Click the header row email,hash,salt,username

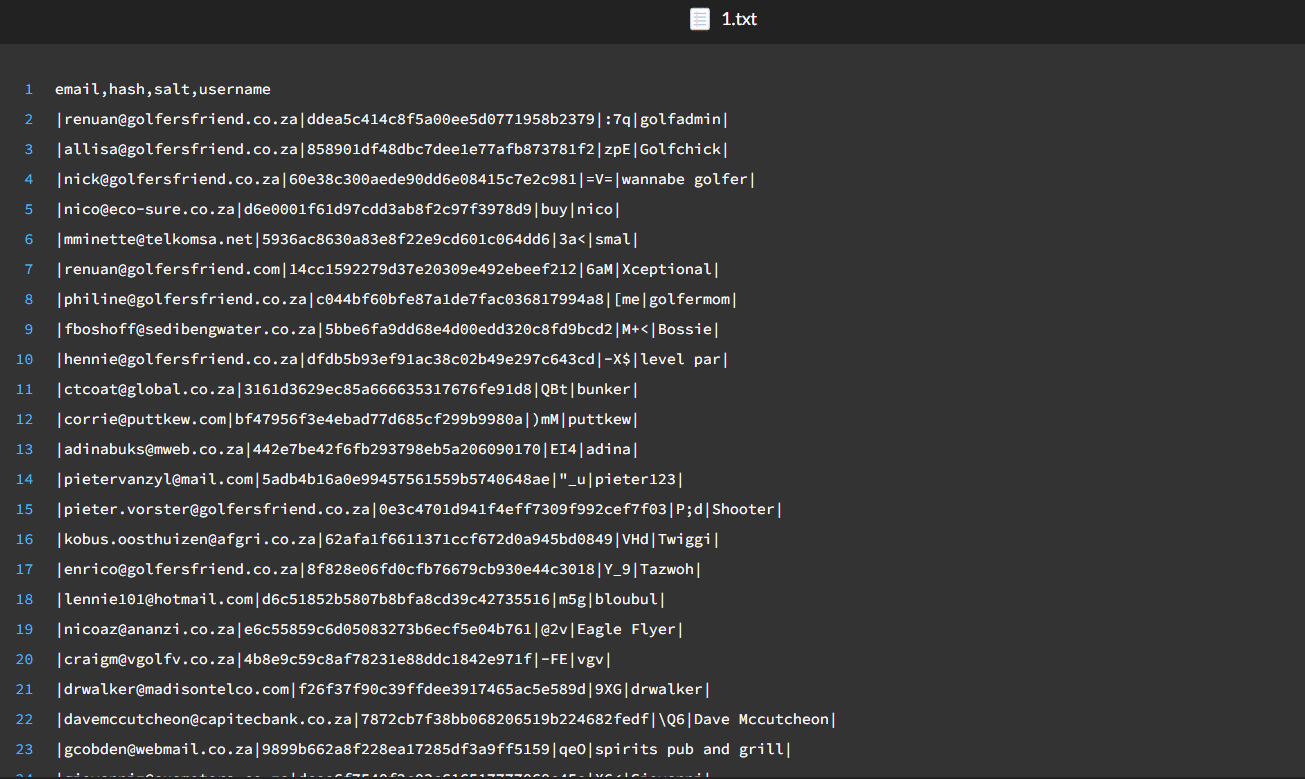[162, 89]
